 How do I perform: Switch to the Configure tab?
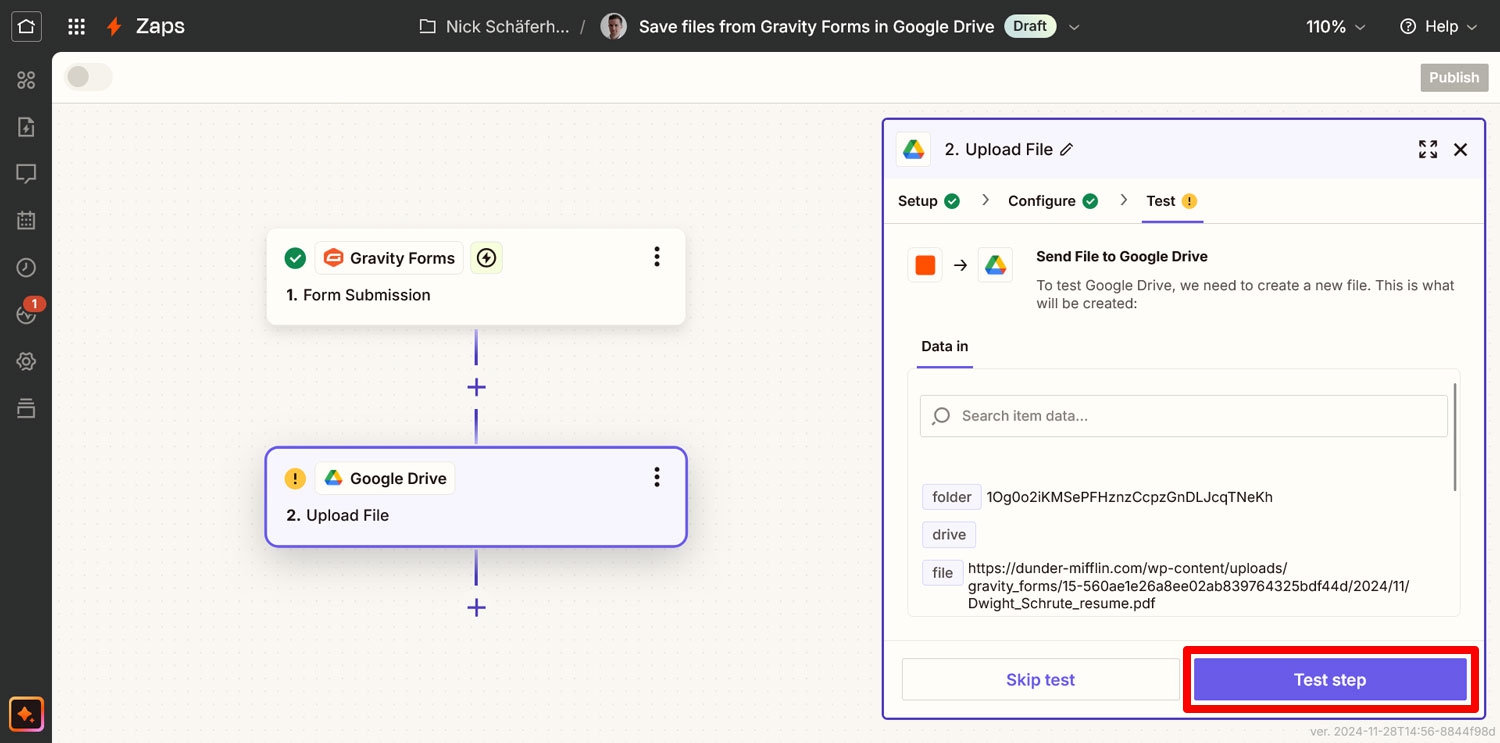1053,201
